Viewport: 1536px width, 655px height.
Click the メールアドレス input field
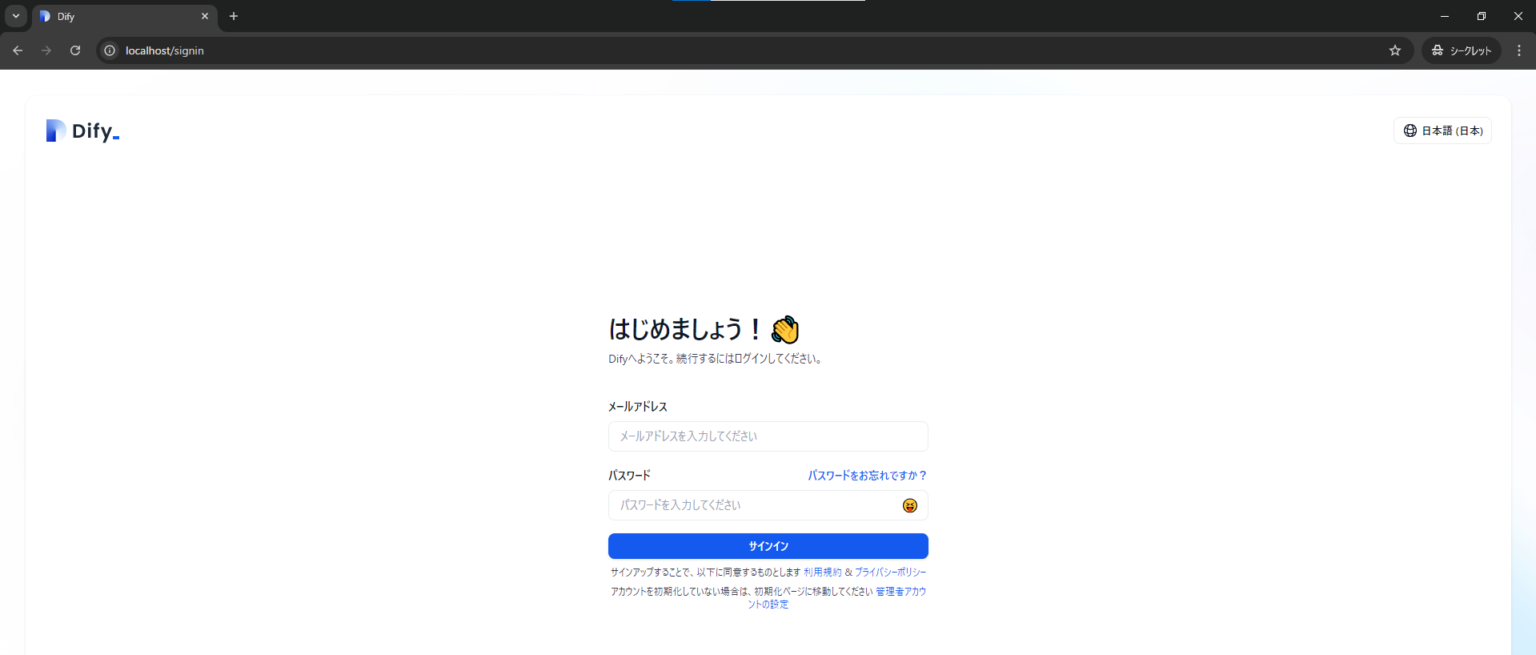coord(767,436)
